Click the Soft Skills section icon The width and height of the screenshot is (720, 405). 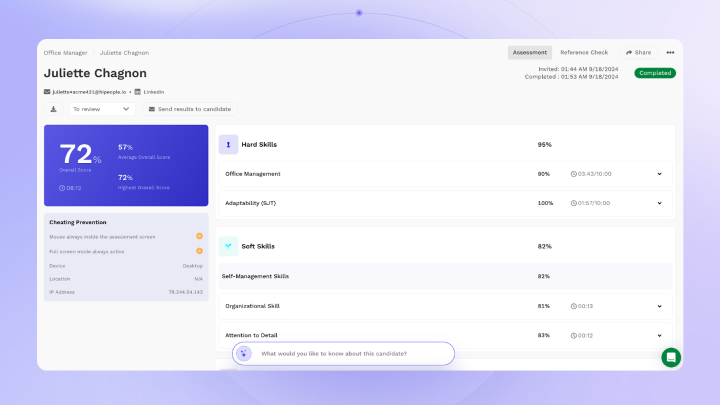tap(228, 246)
